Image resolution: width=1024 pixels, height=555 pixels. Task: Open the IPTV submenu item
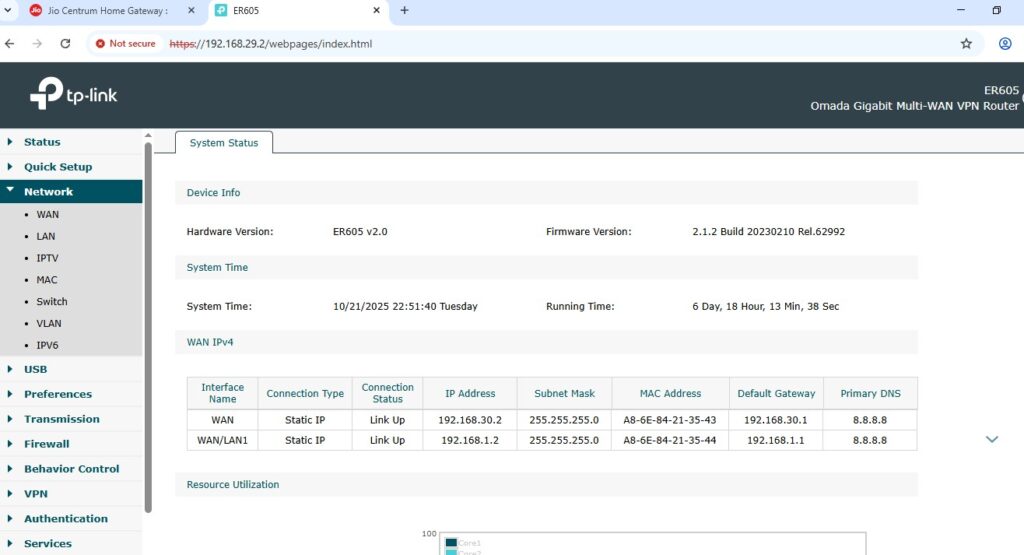click(x=47, y=258)
